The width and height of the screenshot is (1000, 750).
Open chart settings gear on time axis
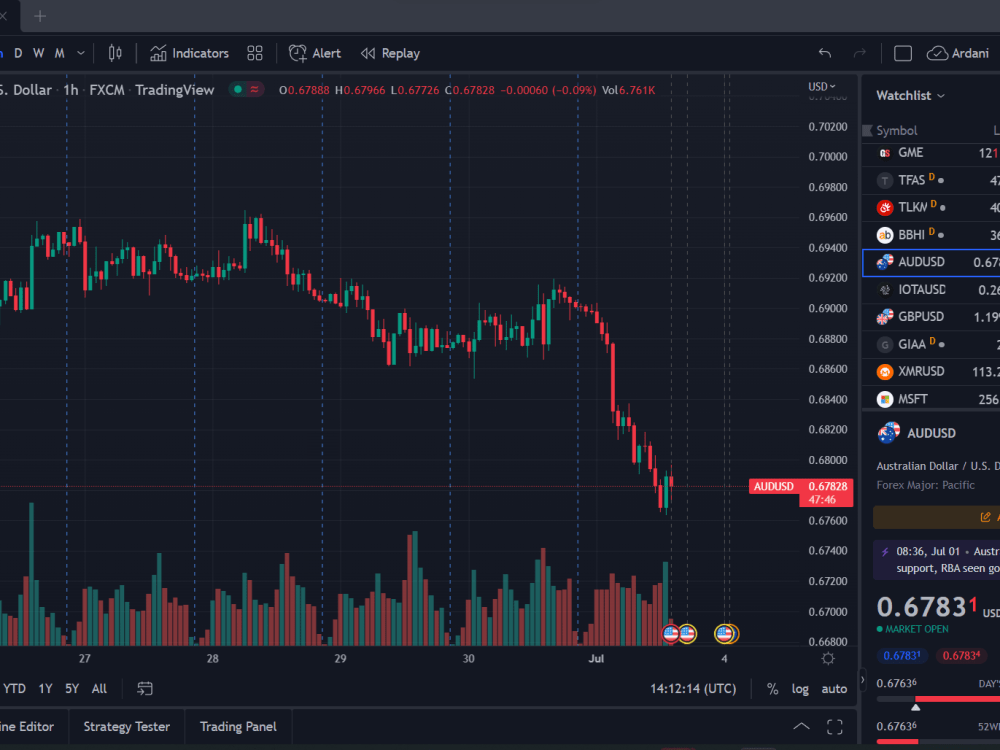tap(828, 659)
